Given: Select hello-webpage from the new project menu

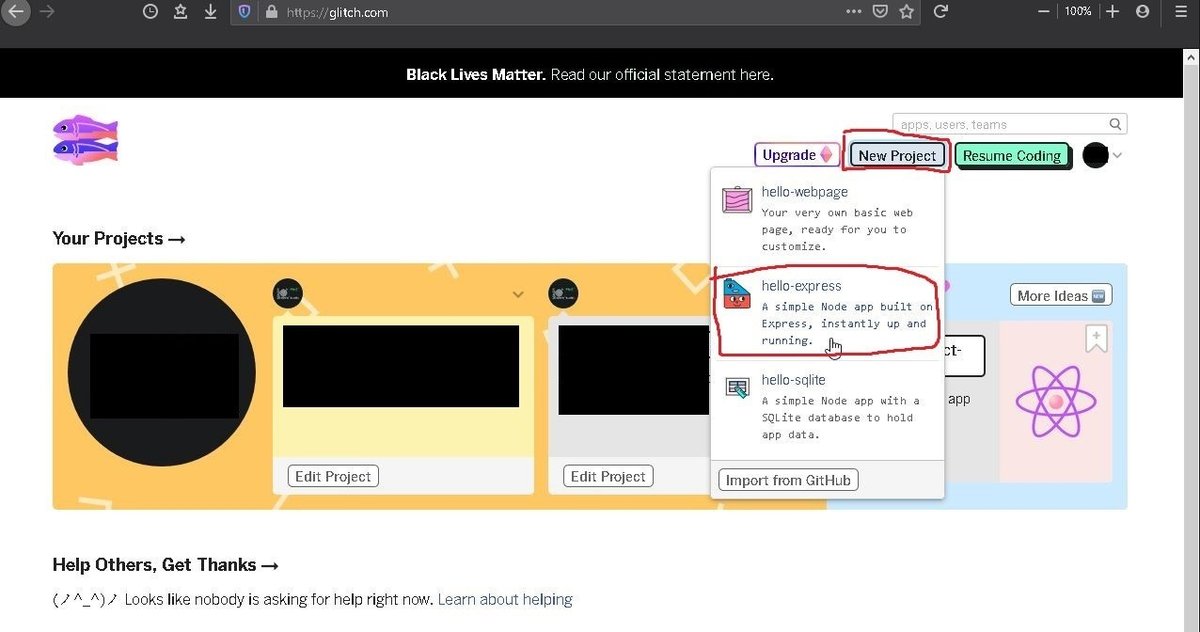Looking at the screenshot, I should (827, 217).
